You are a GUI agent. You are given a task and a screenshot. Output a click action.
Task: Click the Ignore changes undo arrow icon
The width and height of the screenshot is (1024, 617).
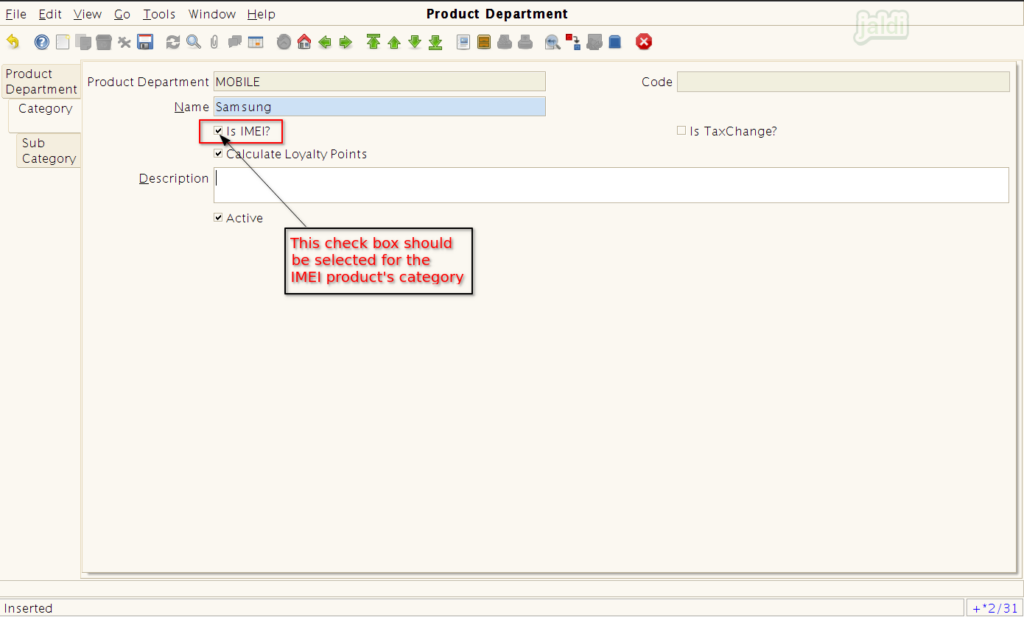(x=13, y=42)
